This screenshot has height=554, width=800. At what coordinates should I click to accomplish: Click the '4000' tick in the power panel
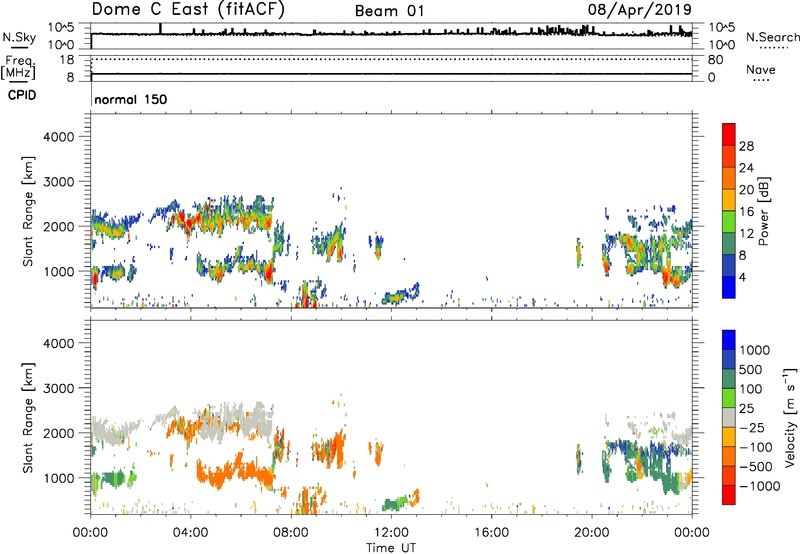59,137
